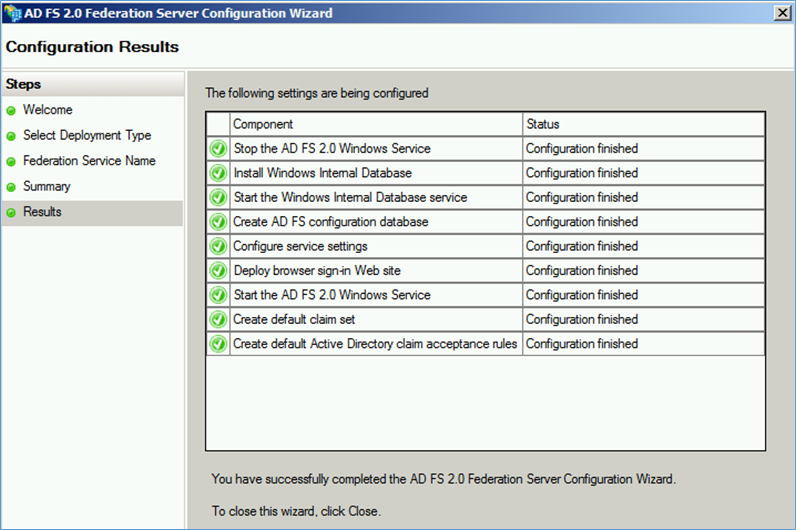Click green check icon beside Configure service settings
This screenshot has height=530, width=796.
(x=218, y=246)
